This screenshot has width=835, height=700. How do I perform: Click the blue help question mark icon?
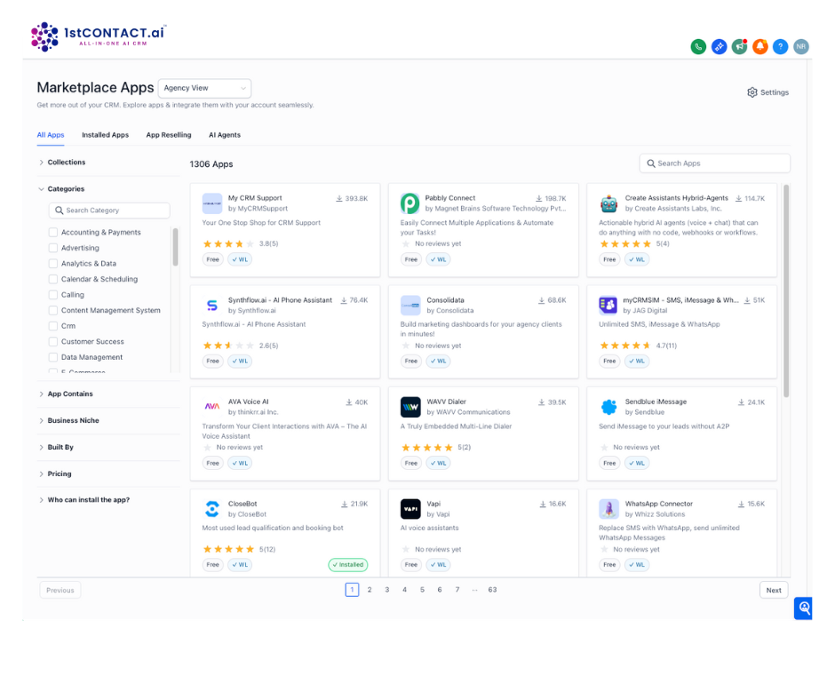tap(781, 47)
